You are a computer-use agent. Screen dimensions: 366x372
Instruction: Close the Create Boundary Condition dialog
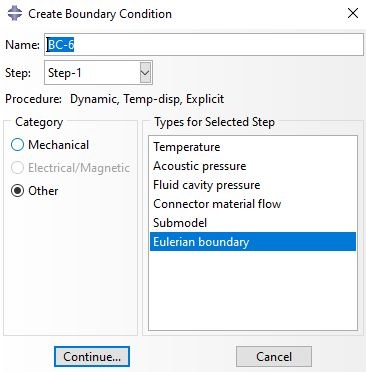(x=353, y=13)
